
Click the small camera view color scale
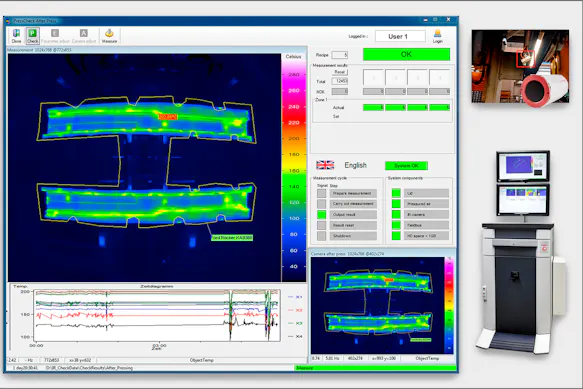click(449, 305)
